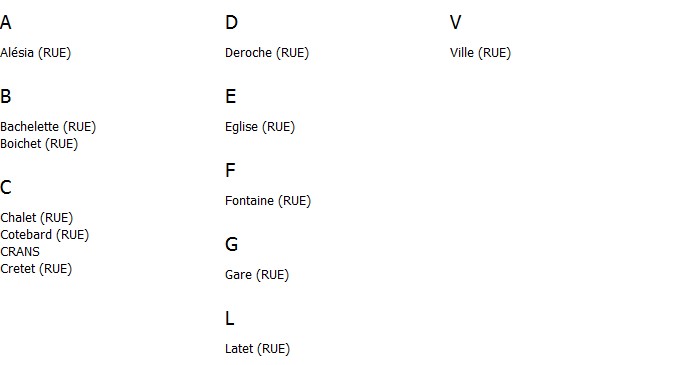The height and width of the screenshot is (365, 675).
Task: Open the Deroche (RUE) street link
Action: [267, 53]
